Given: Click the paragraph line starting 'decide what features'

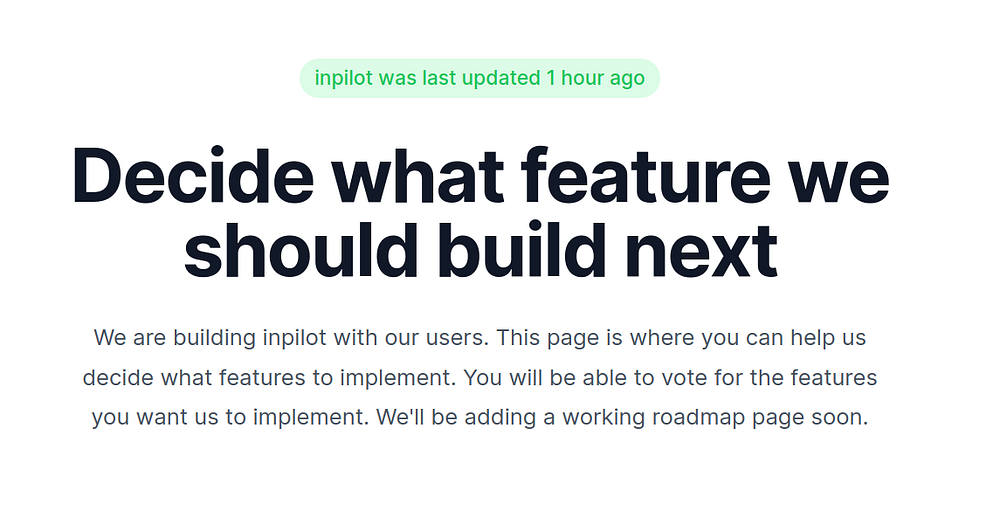Looking at the screenshot, I should click(x=480, y=377).
